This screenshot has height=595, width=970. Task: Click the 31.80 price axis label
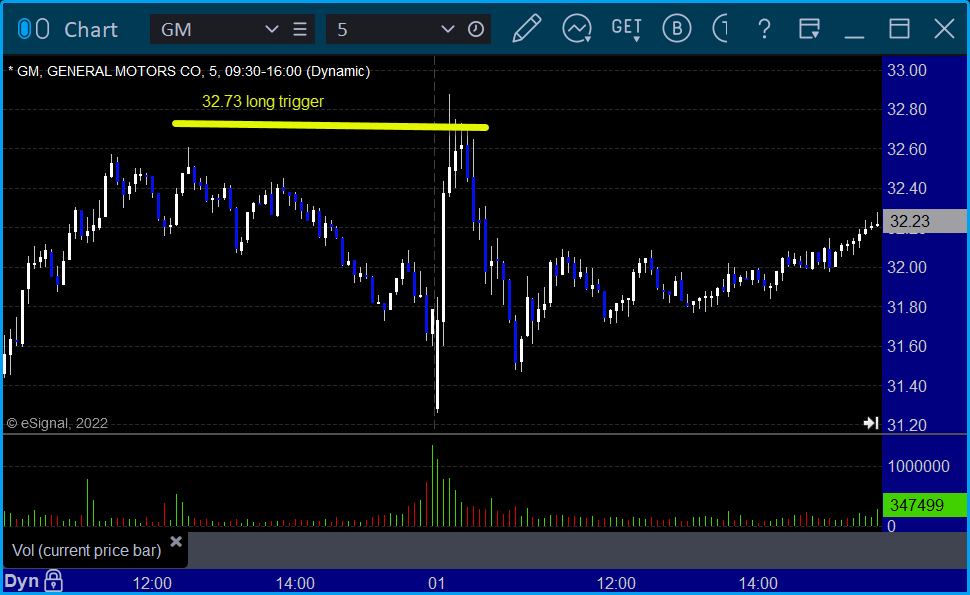(907, 307)
